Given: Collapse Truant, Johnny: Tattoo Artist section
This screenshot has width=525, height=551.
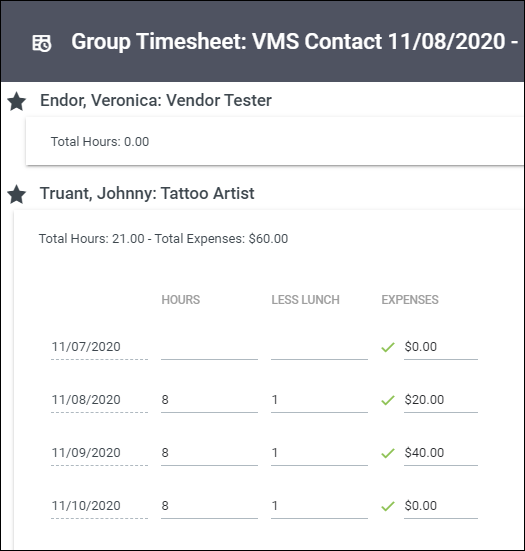Looking at the screenshot, I should [147, 193].
